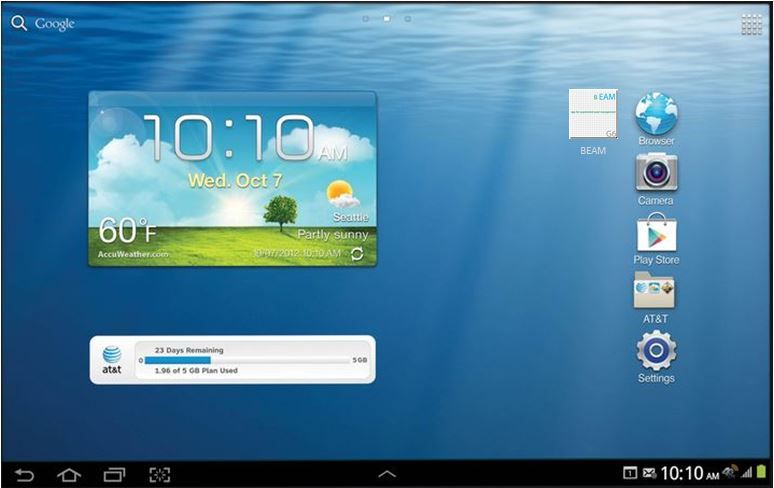This screenshot has height=488, width=774.
Task: Open the AccuWeather.com link
Action: pyautogui.click(x=133, y=254)
